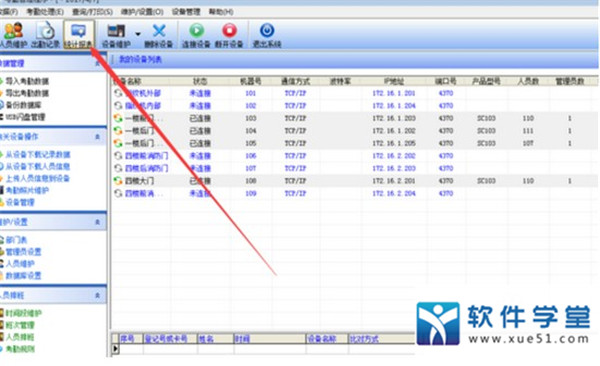Open 人员维护 link in sidebar panel
Image resolution: width=600 pixels, height=366 pixels.
(x=20, y=264)
